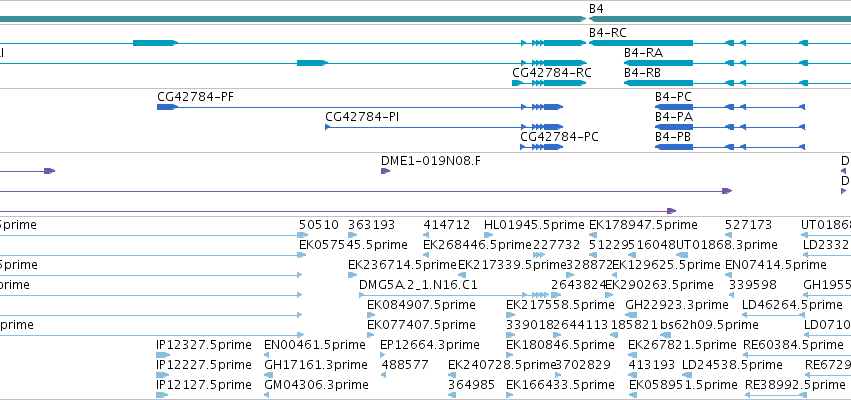Screen dimensions: 851x400
Task: Click the CG42784-PI protein label
Action: pos(363,117)
